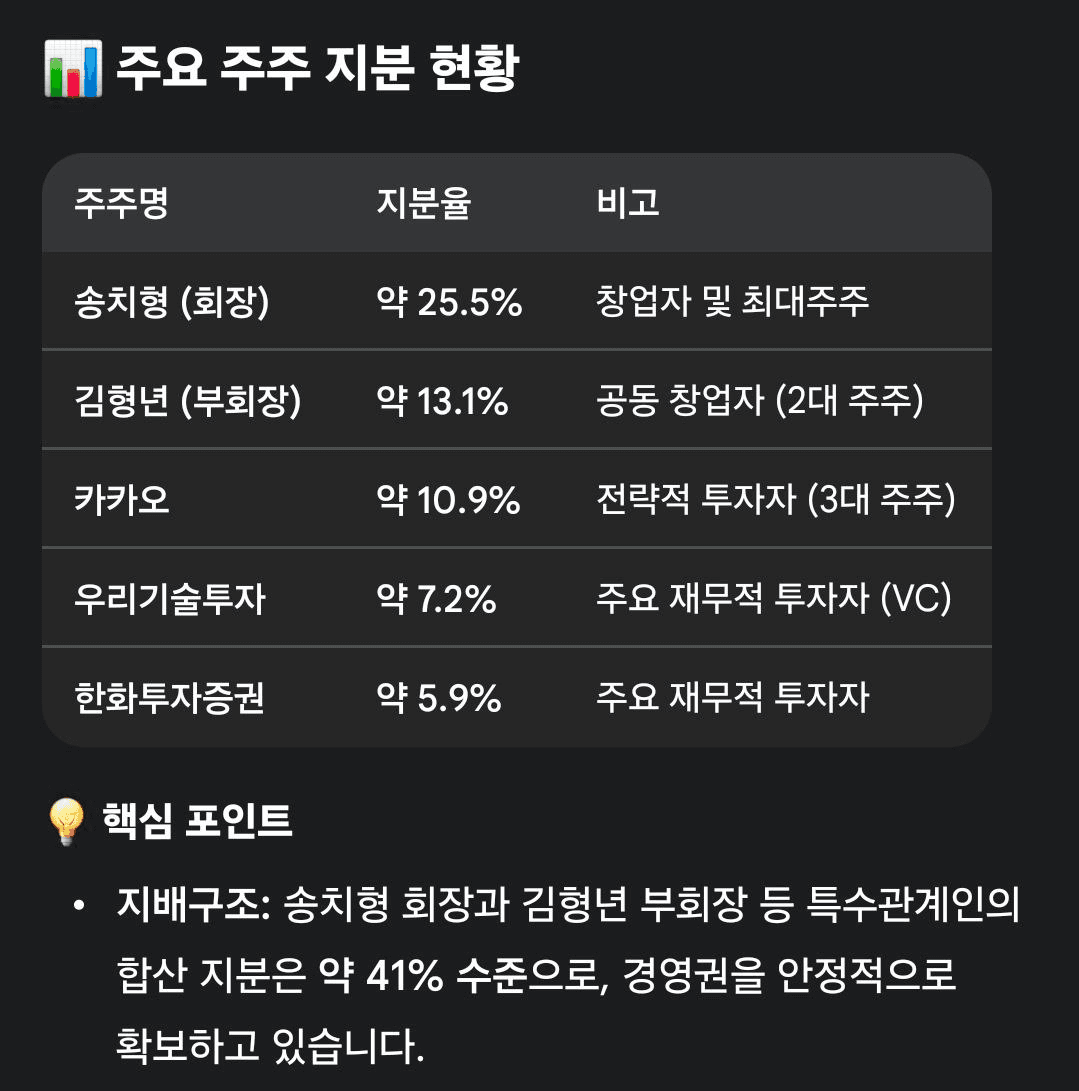Select the 지분율 column header
The height and width of the screenshot is (1091, 1079).
[423, 204]
